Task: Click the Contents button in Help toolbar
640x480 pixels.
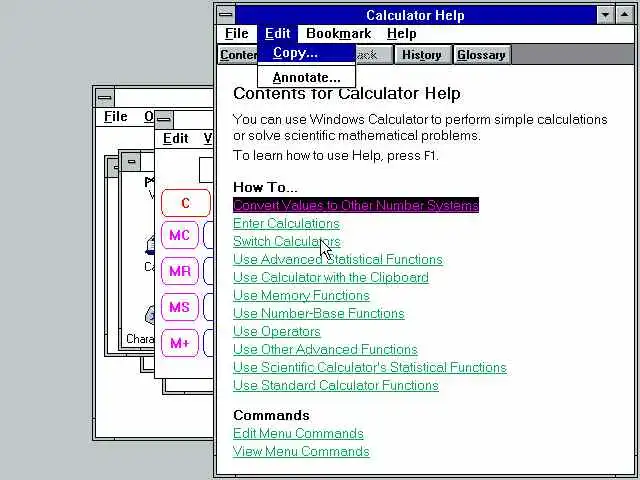Action: 239,55
